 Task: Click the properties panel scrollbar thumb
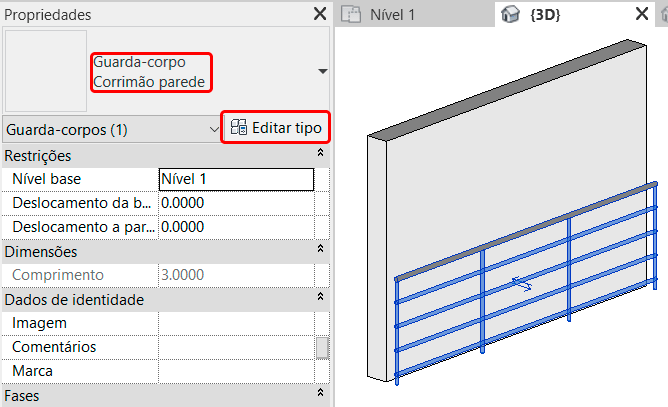321,347
